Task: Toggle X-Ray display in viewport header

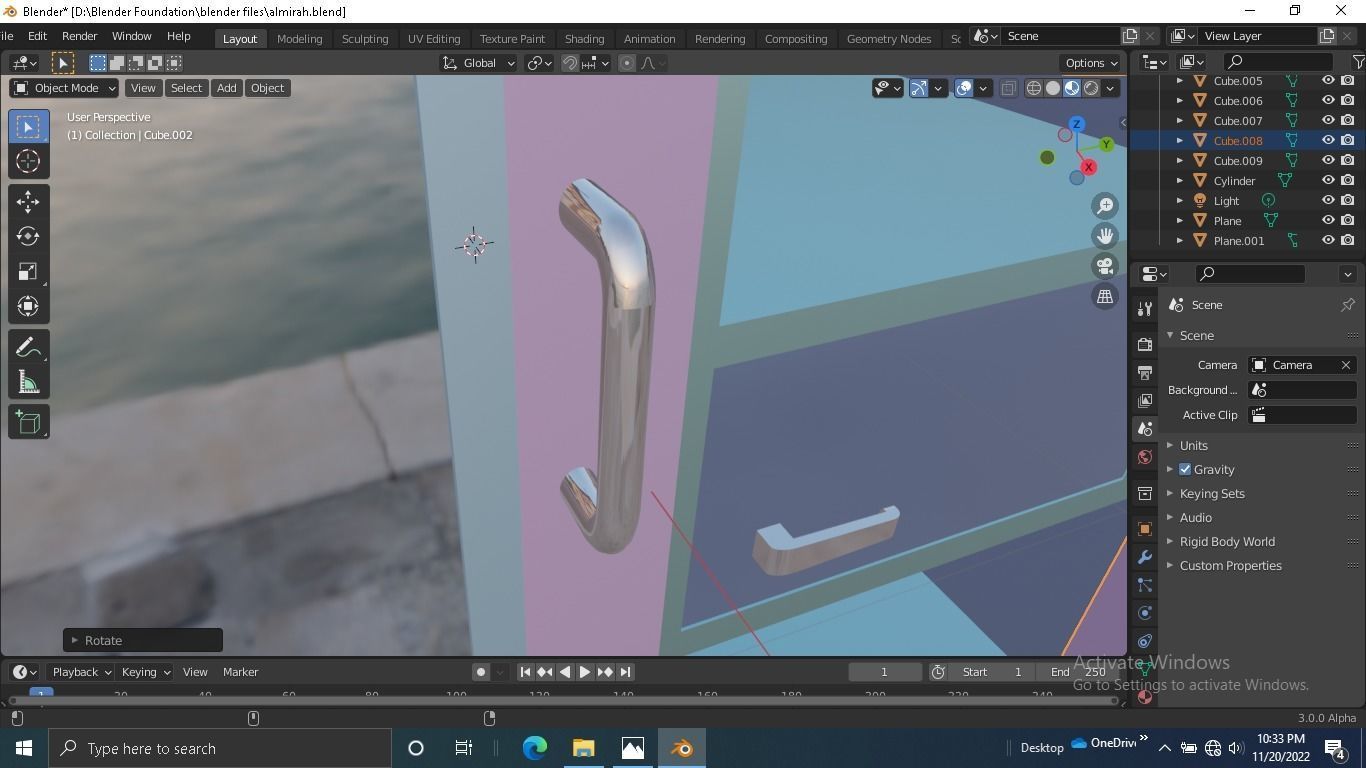Action: 1008,88
